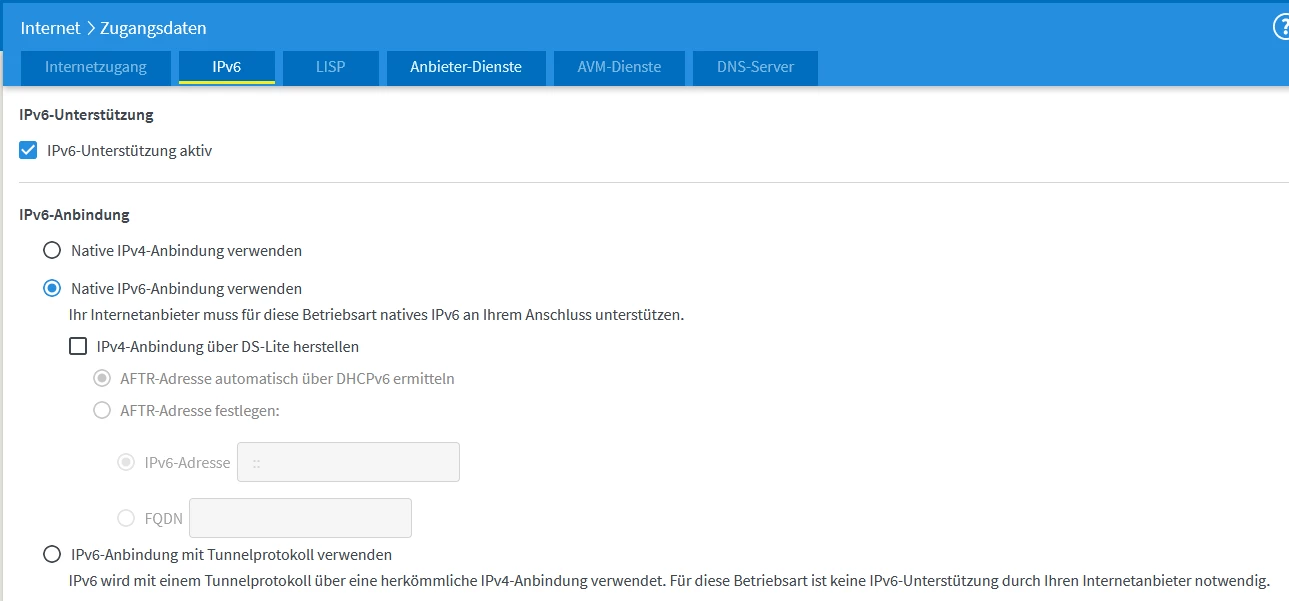The width and height of the screenshot is (1289, 601).
Task: Open the help question mark icon
Action: point(1281,28)
